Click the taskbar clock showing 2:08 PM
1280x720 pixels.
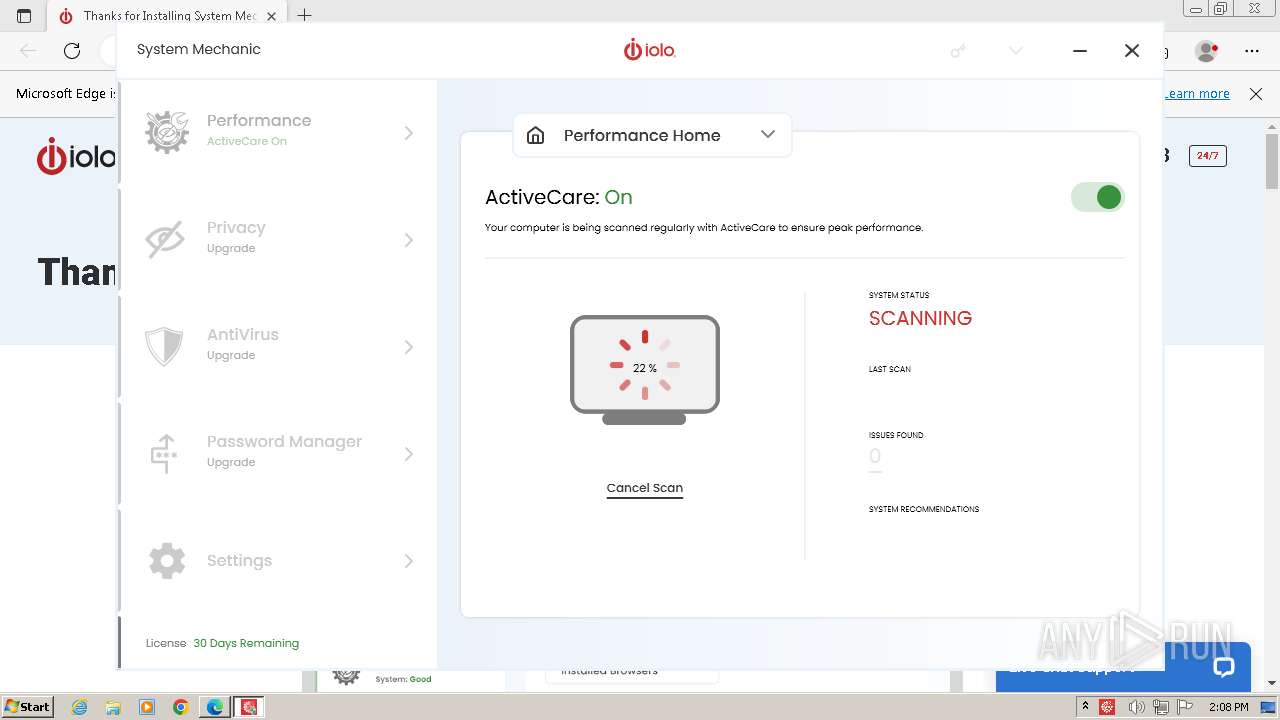click(1229, 707)
